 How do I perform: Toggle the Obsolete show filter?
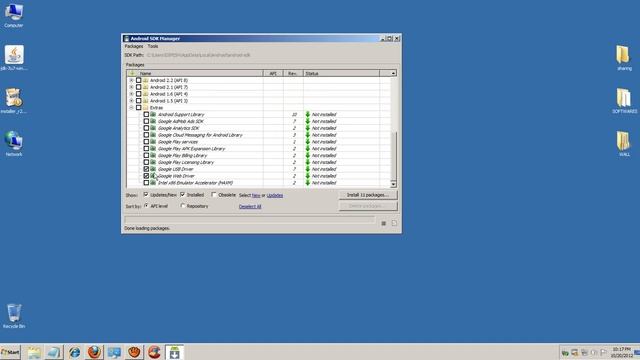tap(213, 195)
